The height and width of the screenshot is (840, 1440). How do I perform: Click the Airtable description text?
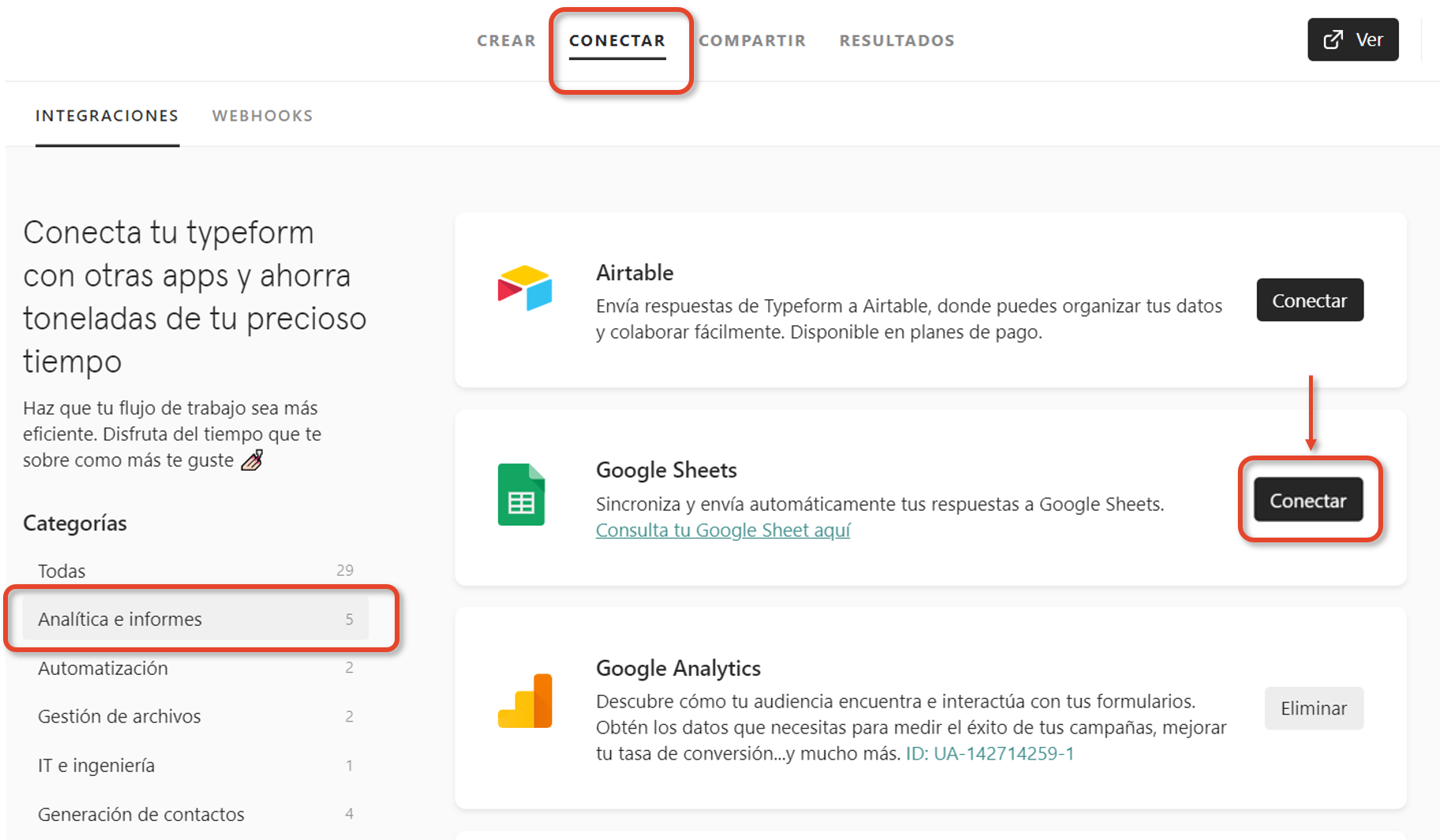click(909, 319)
